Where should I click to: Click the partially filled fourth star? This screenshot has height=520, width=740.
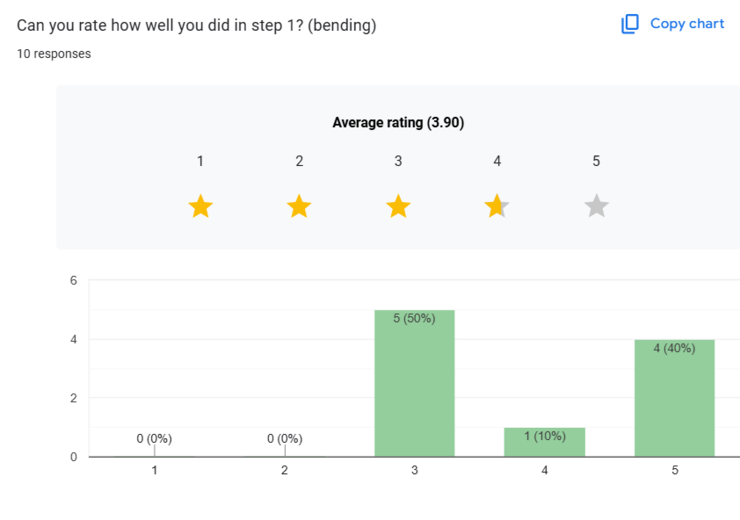pos(497,207)
